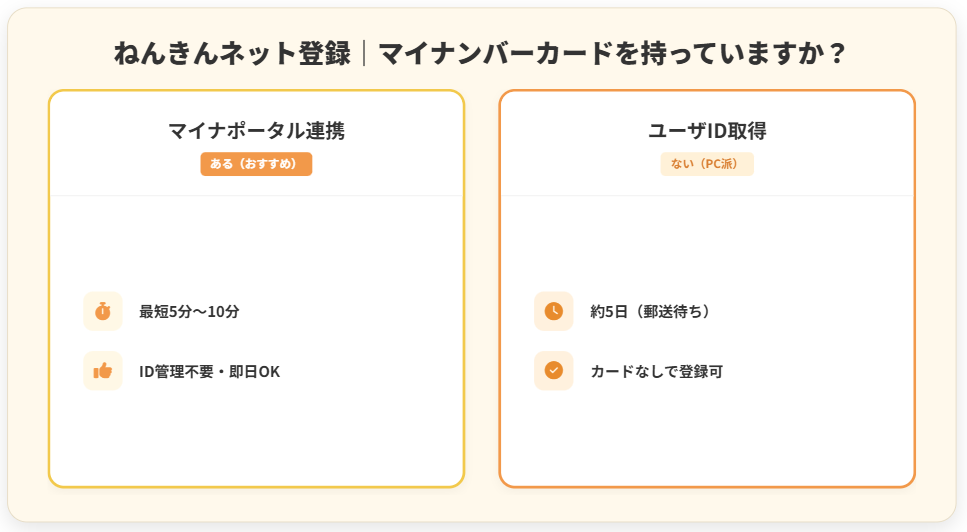
Task: Click the 最短5分〜10分 text
Action: pos(190,311)
